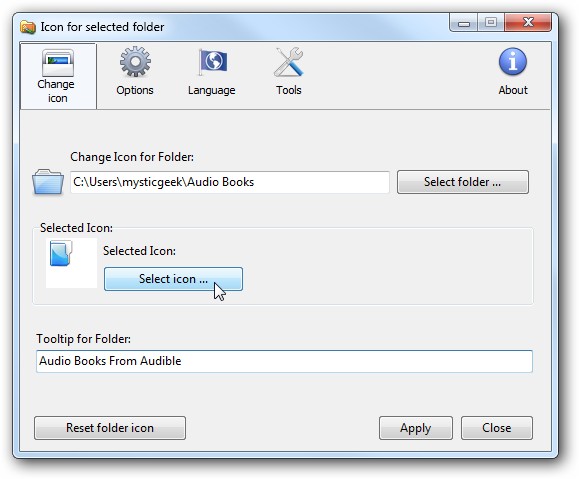Switch to the Language tab label
The height and width of the screenshot is (479, 579).
pyautogui.click(x=212, y=90)
